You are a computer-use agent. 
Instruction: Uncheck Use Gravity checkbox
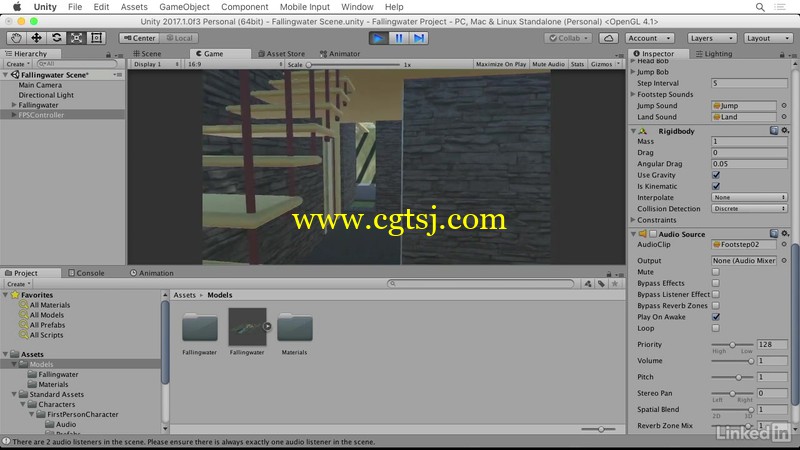click(x=716, y=175)
